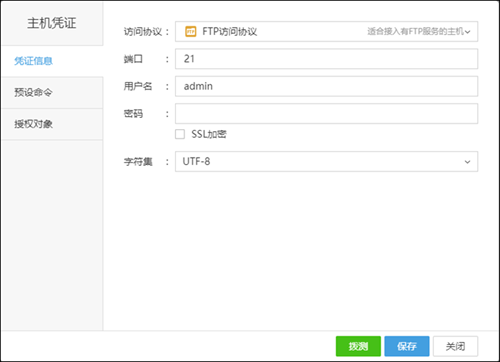
Task: Click the green 拨测 button
Action: [358, 346]
